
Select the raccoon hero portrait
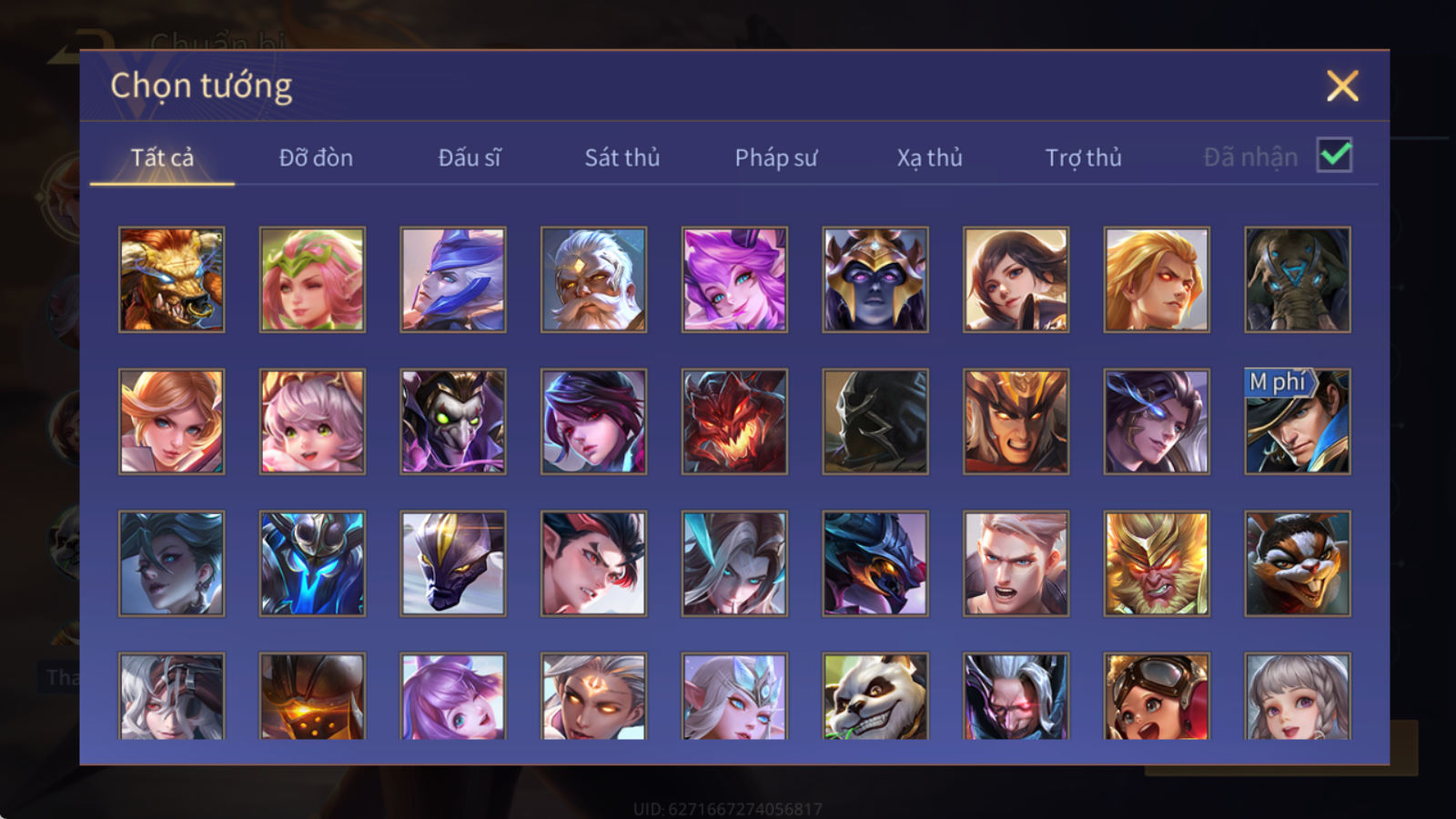coord(1298,563)
